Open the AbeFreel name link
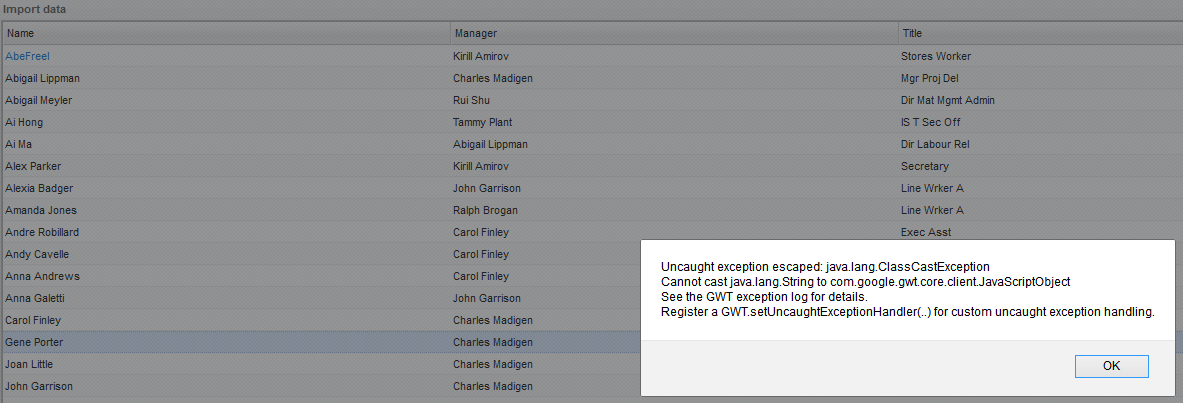 tap(27, 56)
